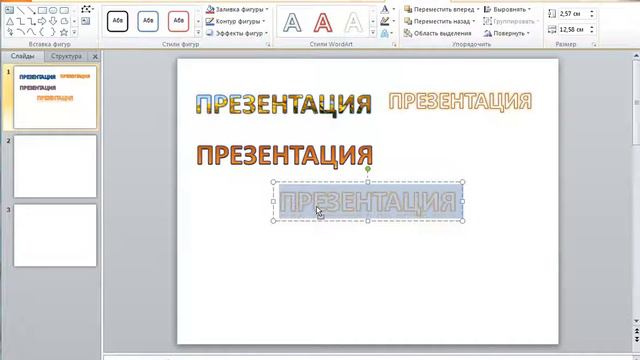This screenshot has width=640, height=360.
Task: Click the vertical scrollbar down arrow
Action: [x=636, y=322]
